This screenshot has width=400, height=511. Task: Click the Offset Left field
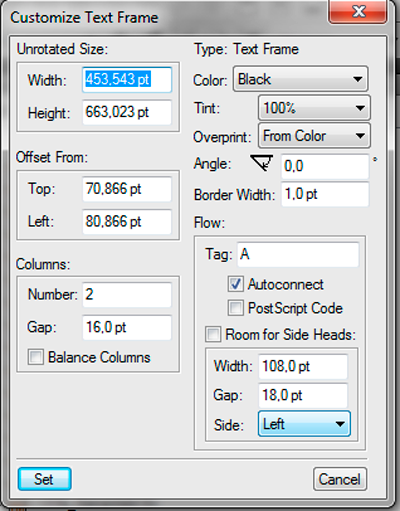(x=127, y=222)
